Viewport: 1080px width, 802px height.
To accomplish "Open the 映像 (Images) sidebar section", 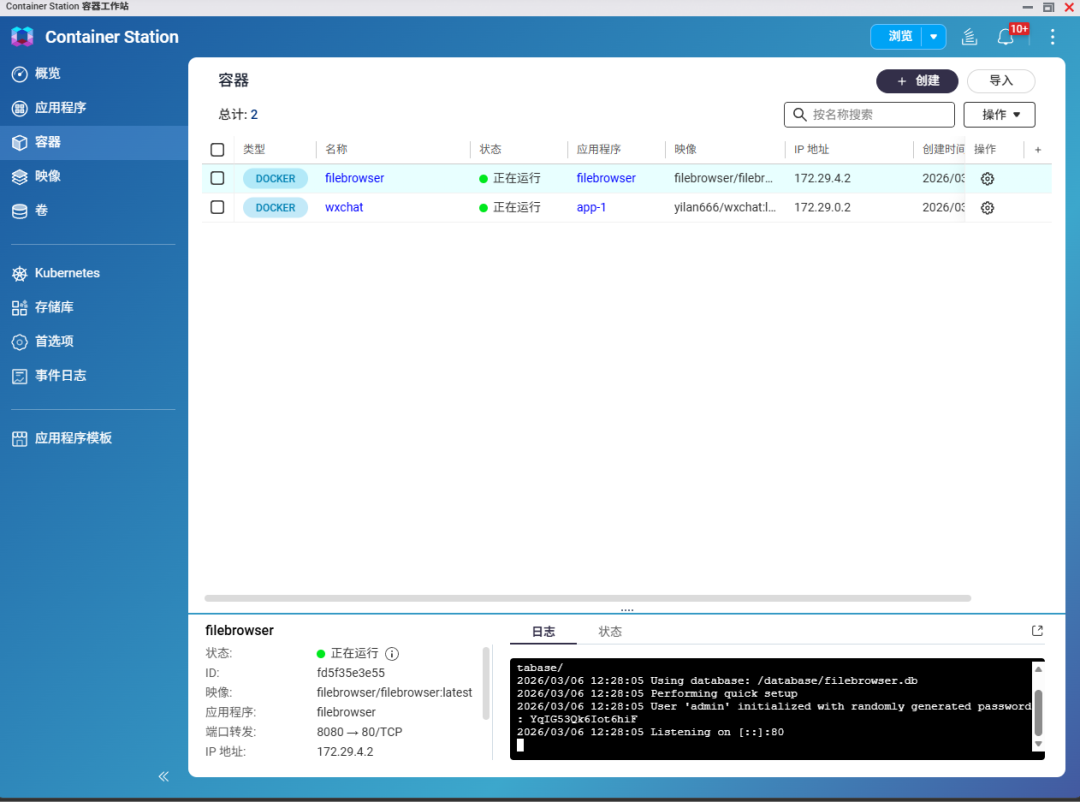I will [56, 176].
